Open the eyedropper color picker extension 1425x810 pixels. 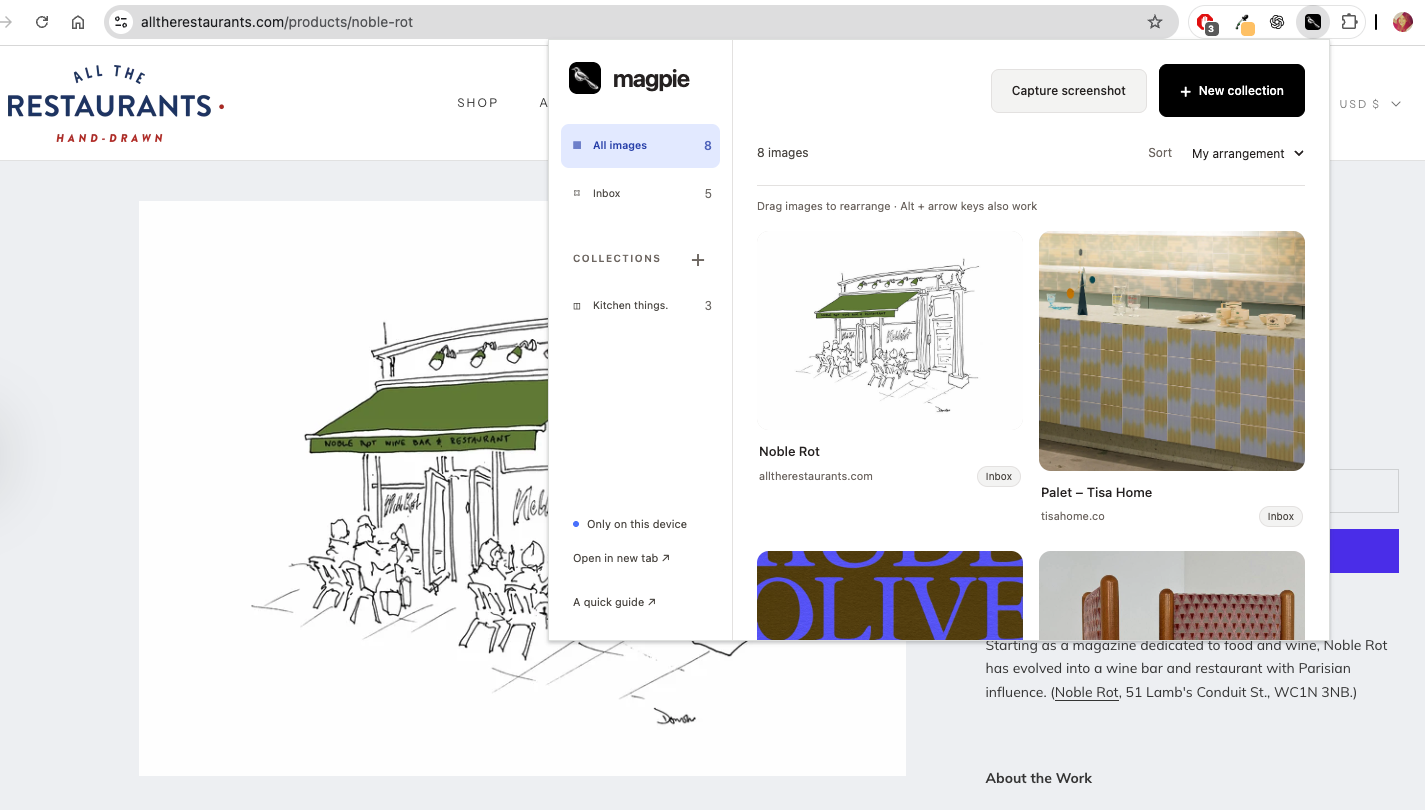1244,22
